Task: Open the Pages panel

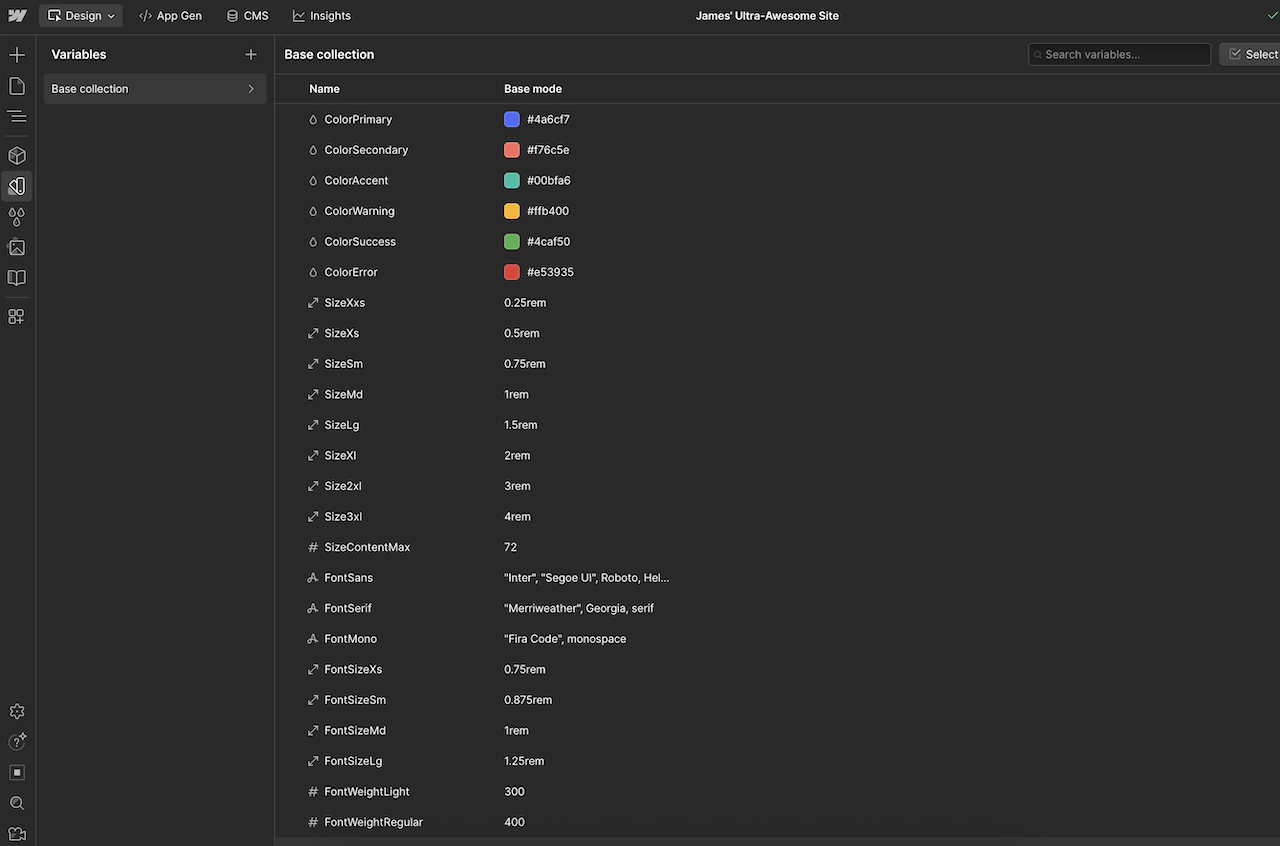Action: tap(16, 85)
